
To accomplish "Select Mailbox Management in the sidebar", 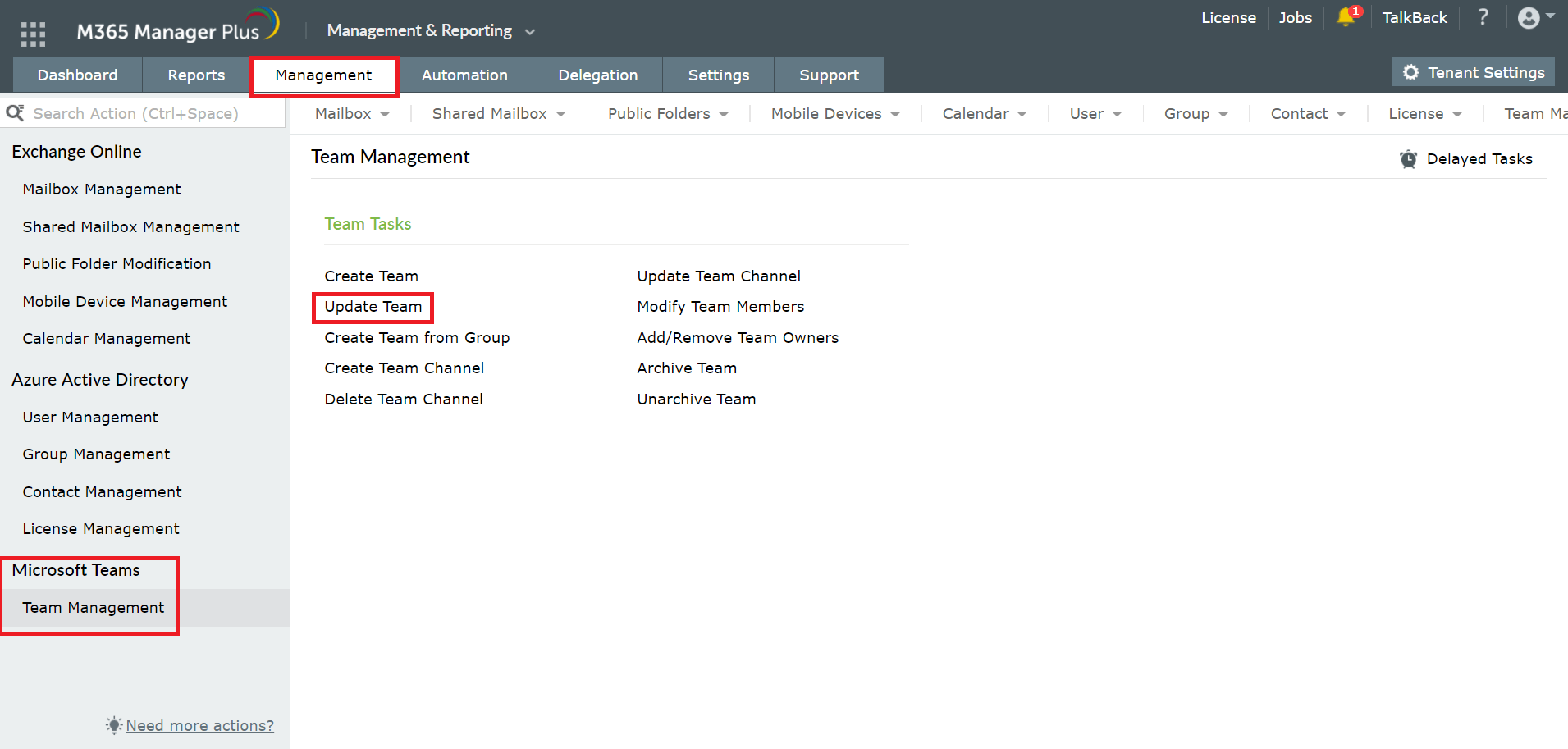I will click(x=102, y=190).
